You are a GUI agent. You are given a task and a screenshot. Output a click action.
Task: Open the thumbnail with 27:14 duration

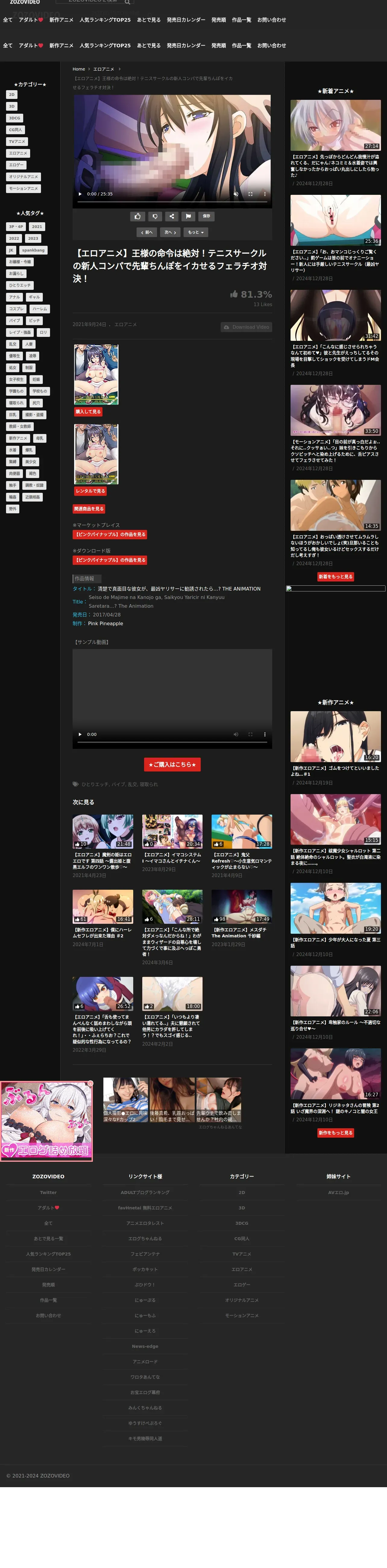335,125
